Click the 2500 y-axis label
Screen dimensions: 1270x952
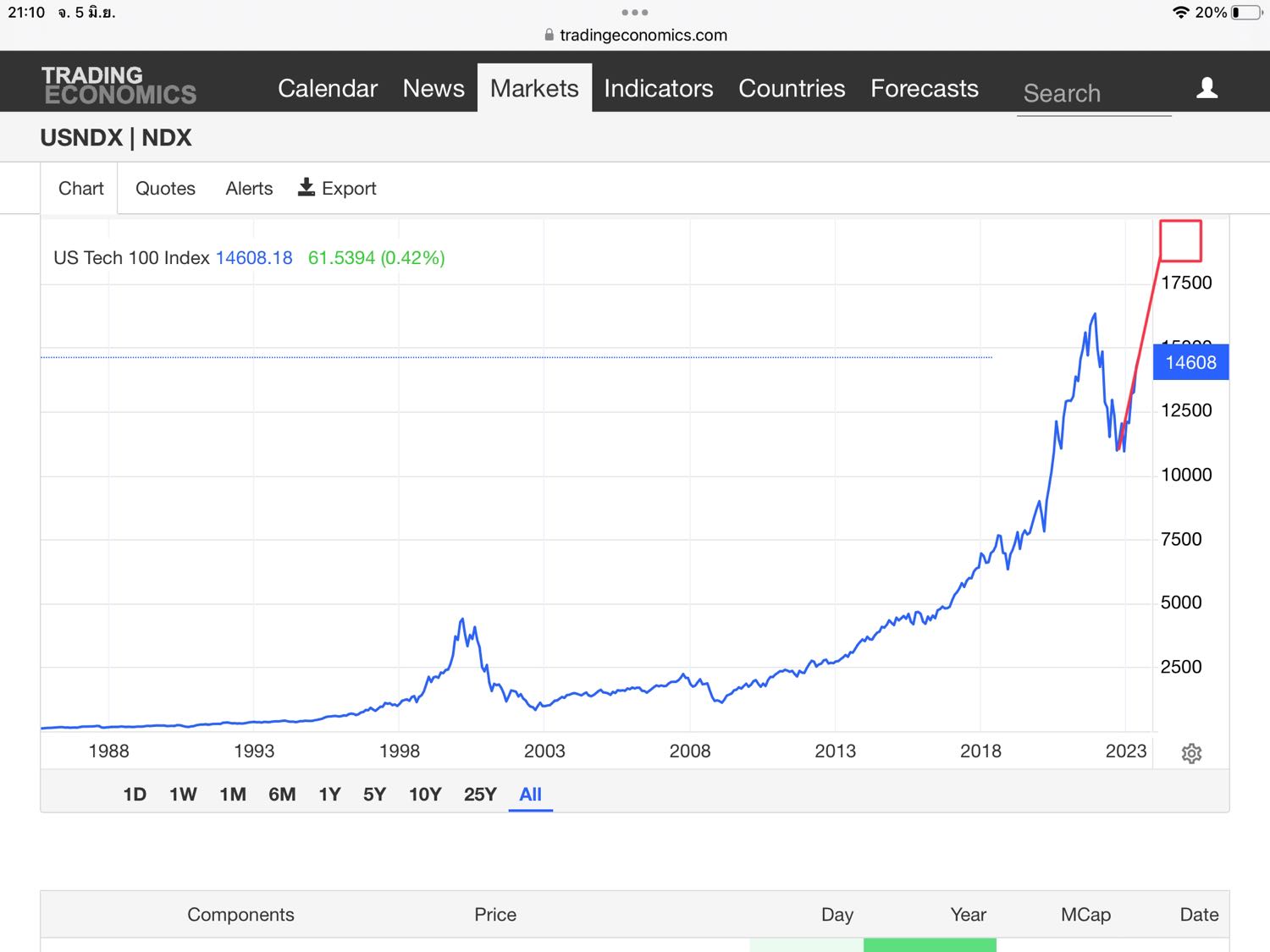(1181, 667)
